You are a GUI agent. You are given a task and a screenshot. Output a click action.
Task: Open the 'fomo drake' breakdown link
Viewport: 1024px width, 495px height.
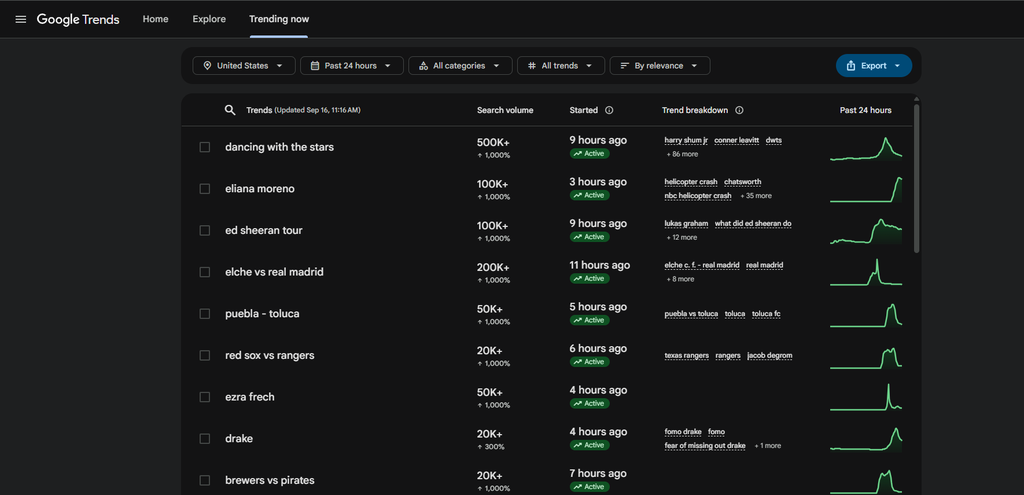(x=683, y=432)
